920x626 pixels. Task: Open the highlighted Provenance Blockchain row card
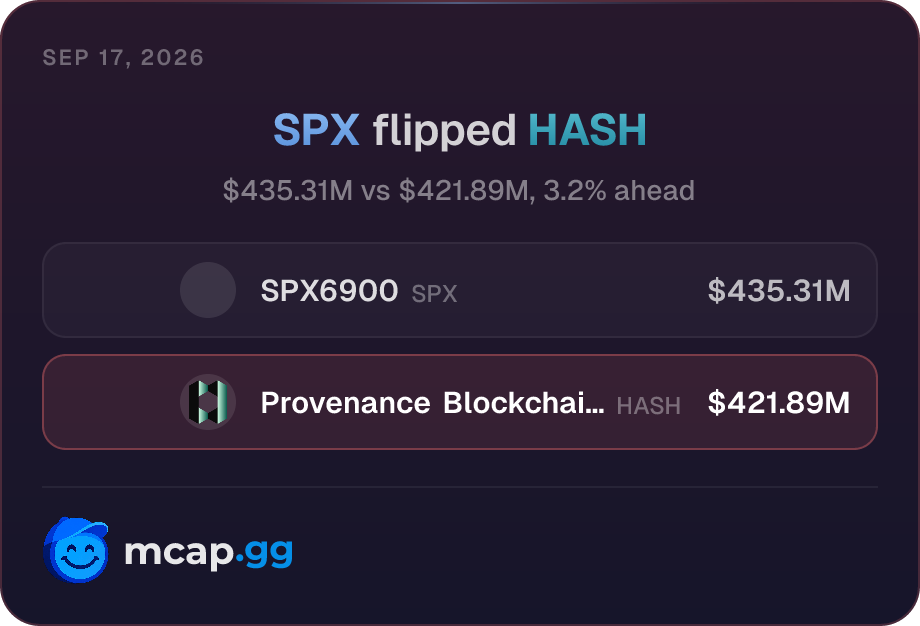[x=460, y=402]
